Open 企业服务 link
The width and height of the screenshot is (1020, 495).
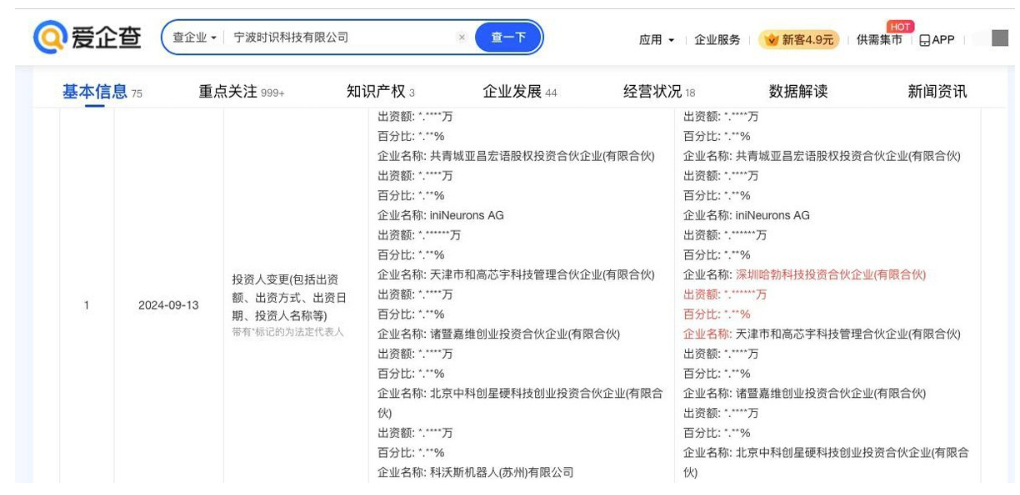717,40
